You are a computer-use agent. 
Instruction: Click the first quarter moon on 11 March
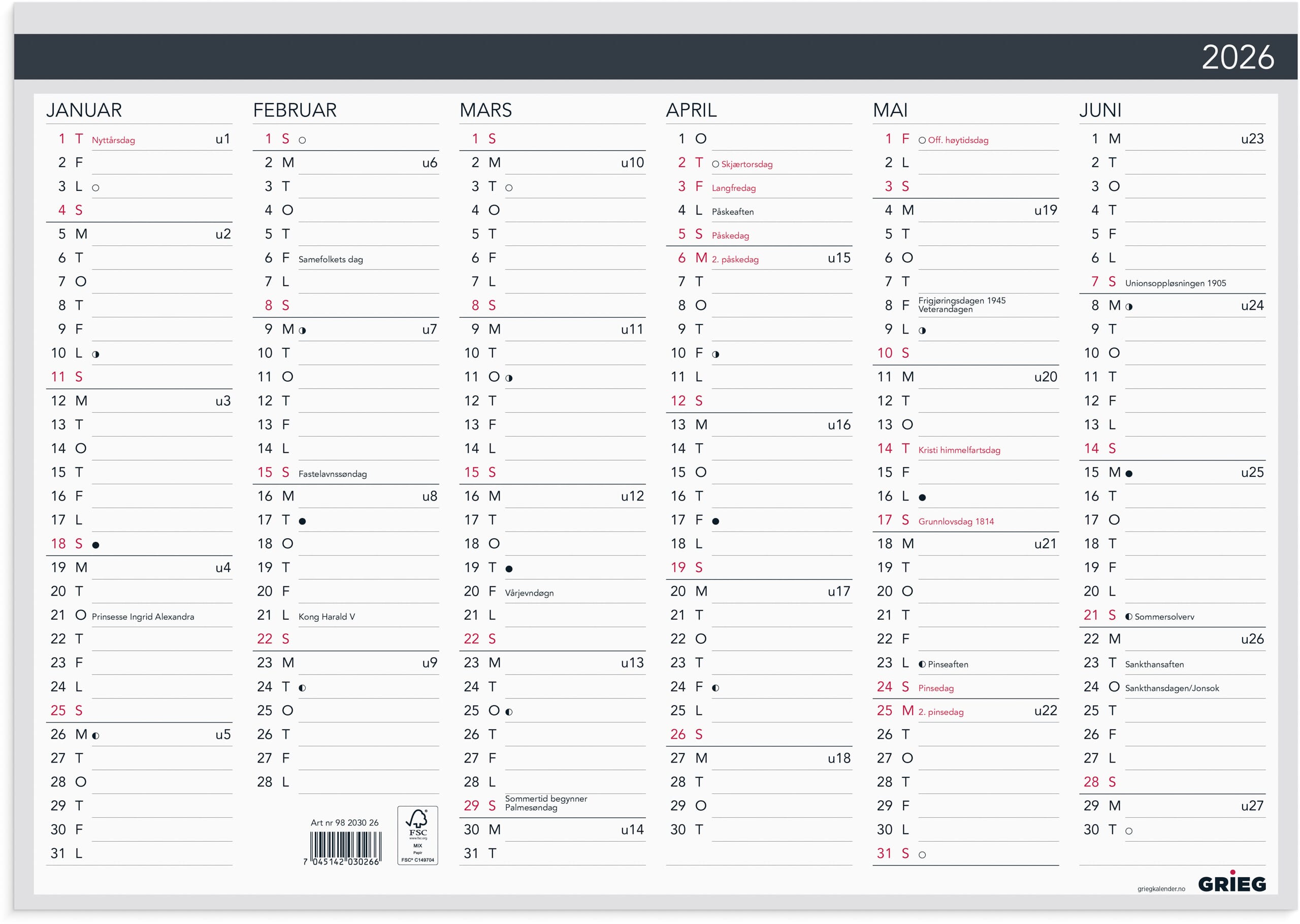[x=509, y=378]
